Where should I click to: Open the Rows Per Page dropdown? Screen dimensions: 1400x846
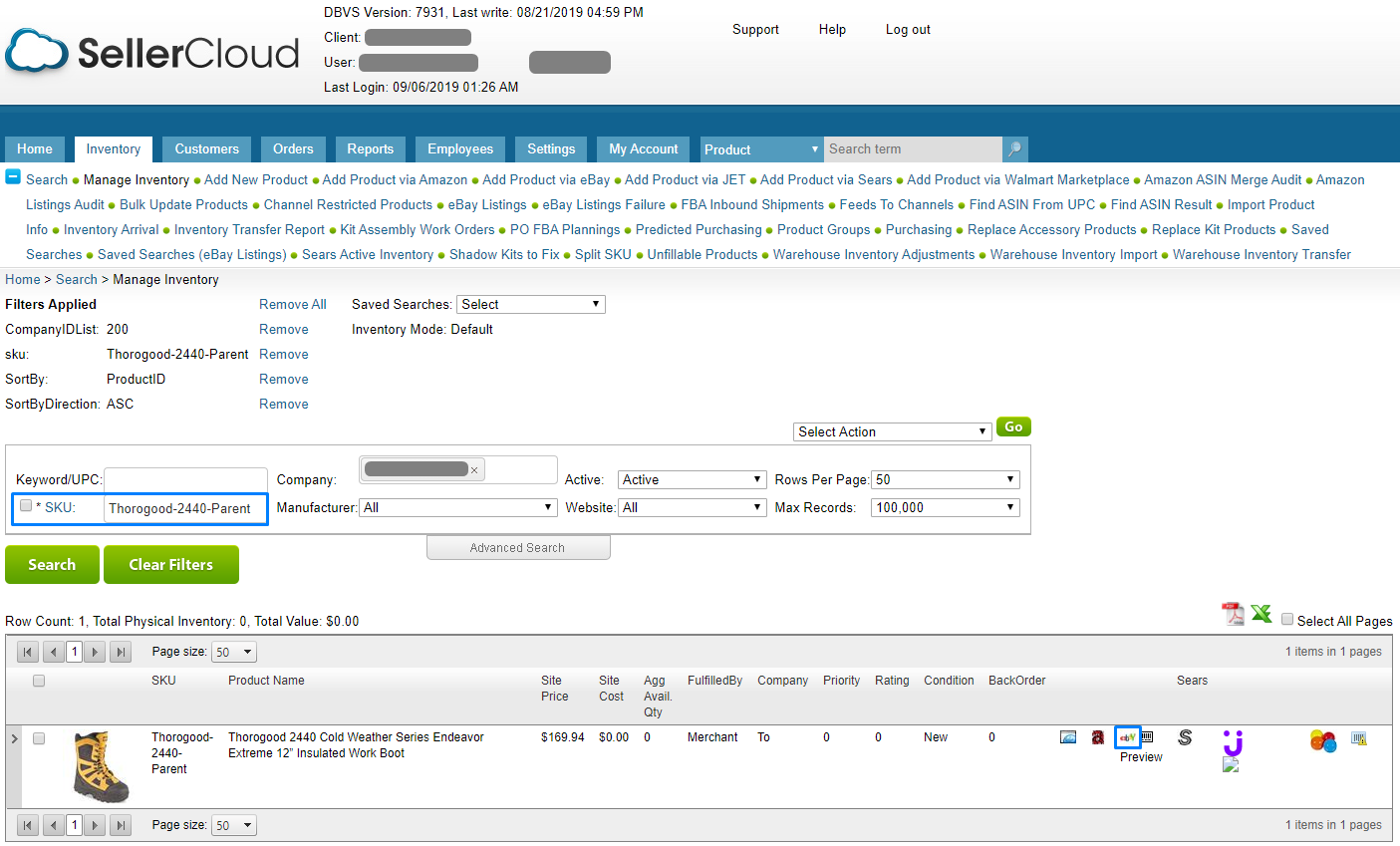[946, 479]
